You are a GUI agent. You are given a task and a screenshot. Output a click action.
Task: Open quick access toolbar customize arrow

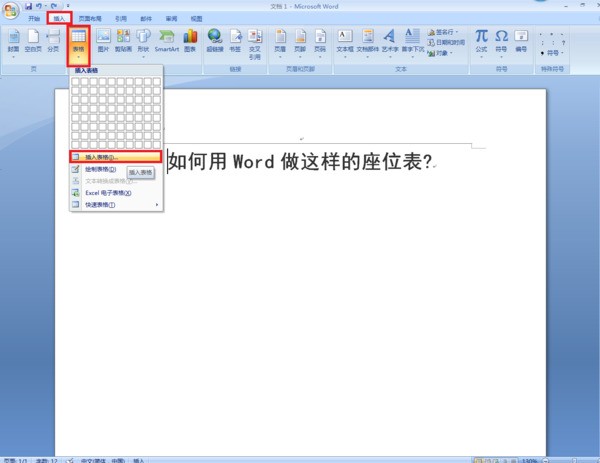point(68,6)
